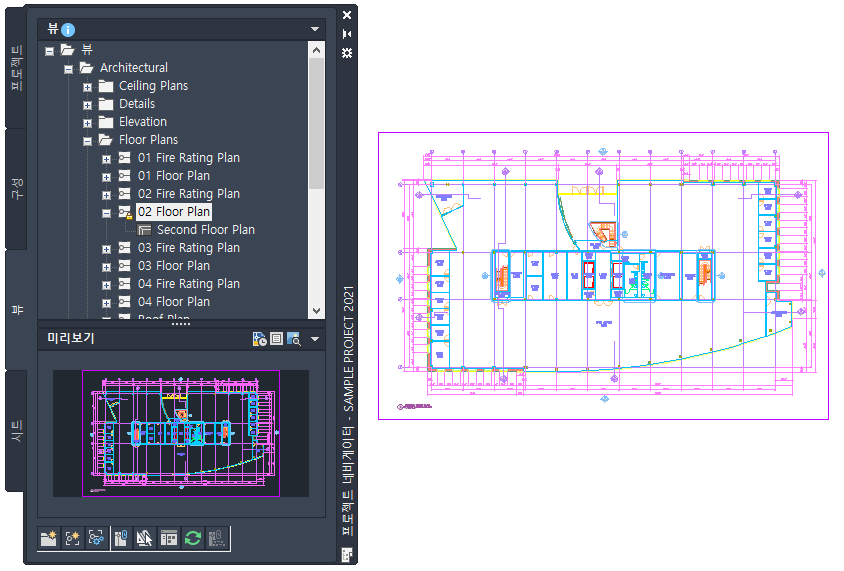This screenshot has width=844, height=571.
Task: Click the tree scrollbar up arrow
Action: (316, 51)
